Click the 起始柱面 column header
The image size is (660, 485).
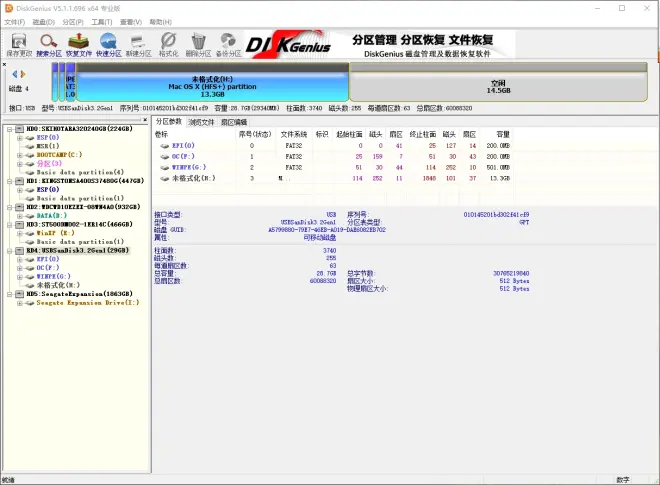pos(349,134)
